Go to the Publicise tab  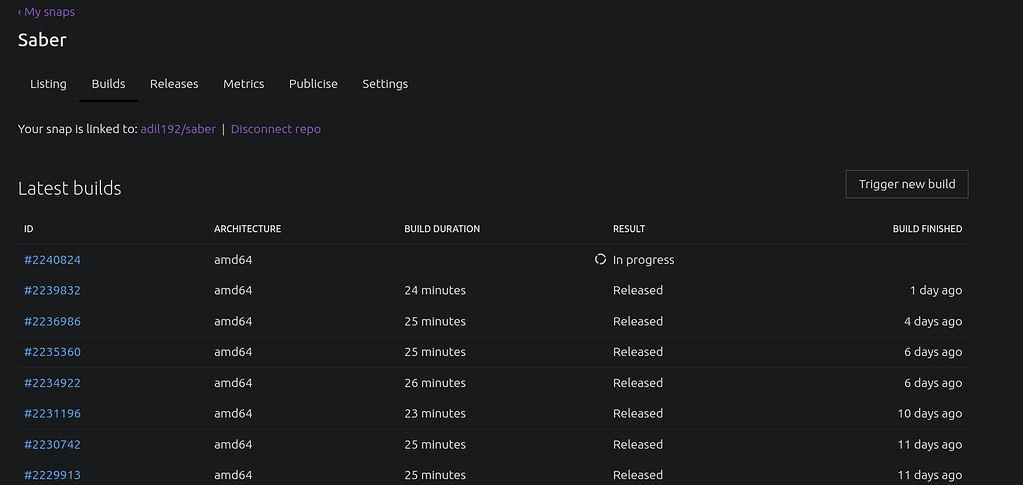click(313, 84)
